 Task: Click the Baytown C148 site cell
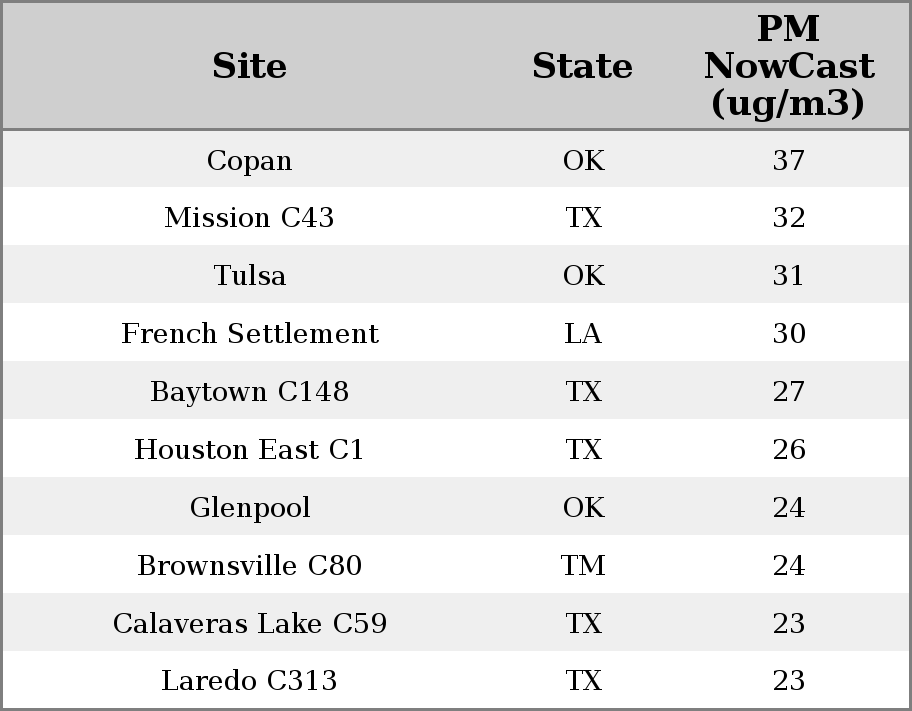click(249, 392)
